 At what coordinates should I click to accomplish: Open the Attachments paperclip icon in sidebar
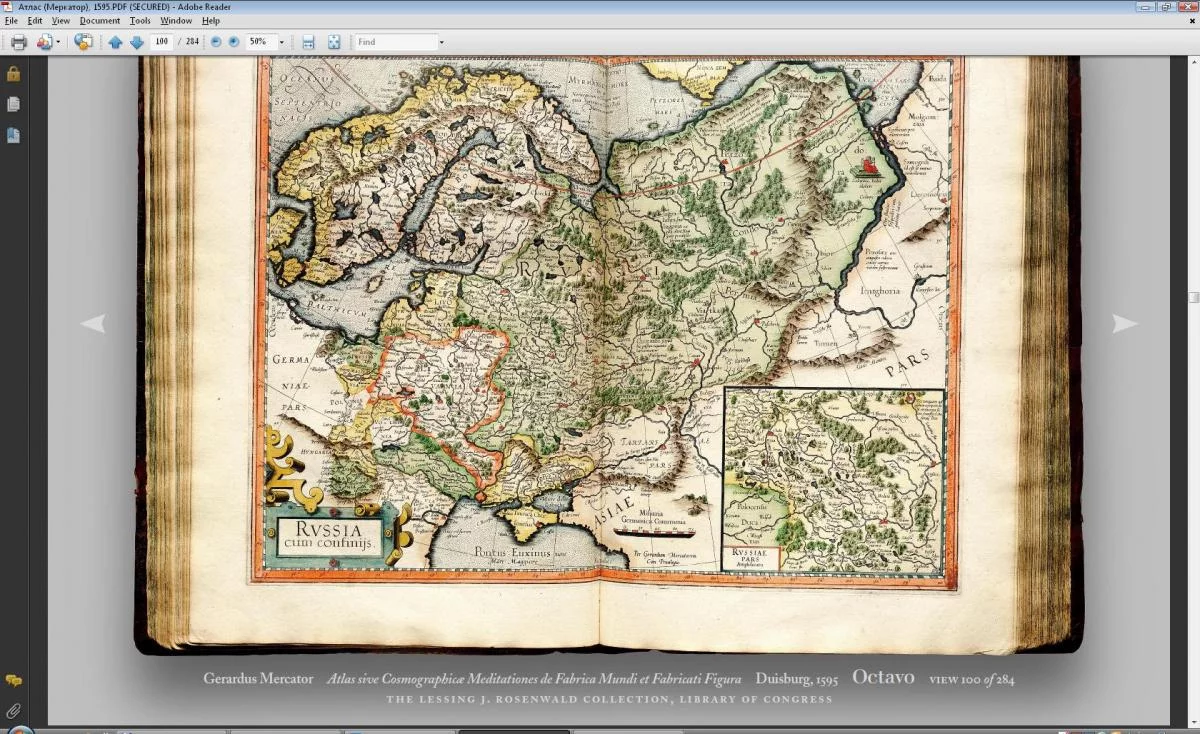(x=13, y=711)
